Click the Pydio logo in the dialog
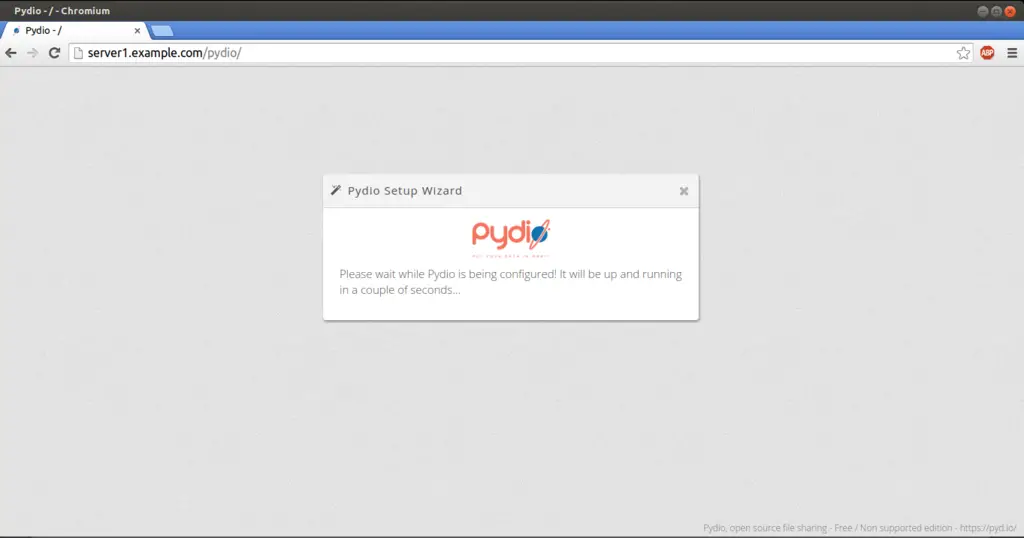 (x=511, y=238)
